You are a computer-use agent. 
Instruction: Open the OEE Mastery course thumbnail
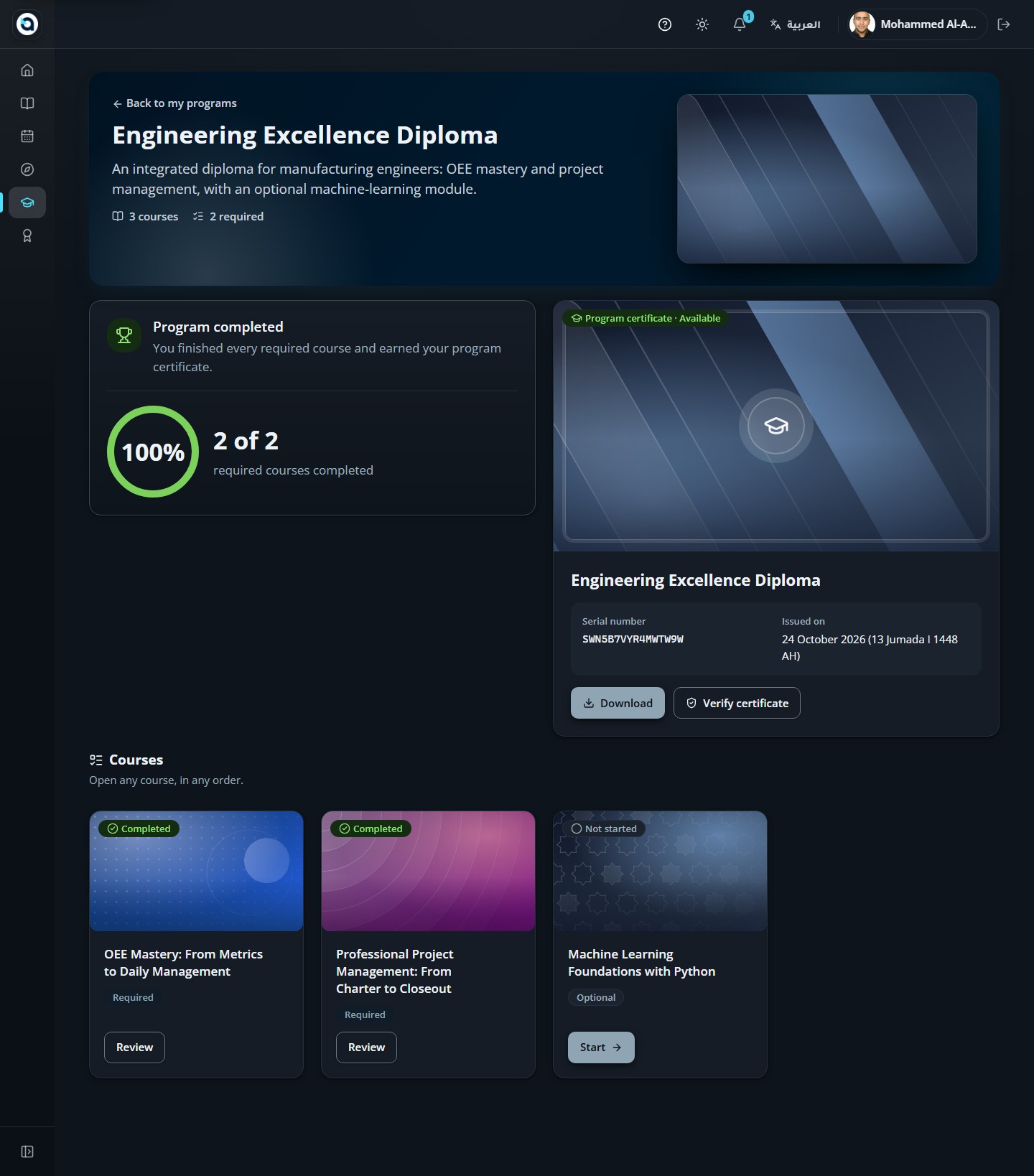(196, 871)
